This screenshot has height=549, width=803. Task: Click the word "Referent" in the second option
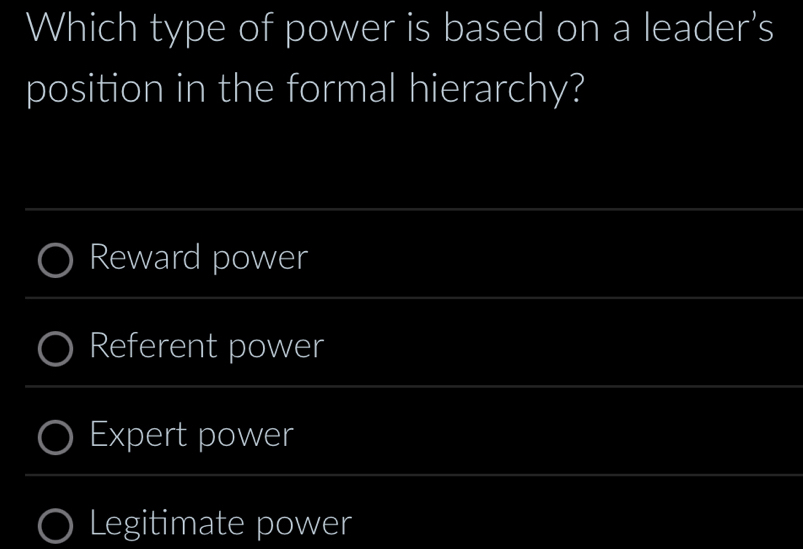[x=153, y=347]
